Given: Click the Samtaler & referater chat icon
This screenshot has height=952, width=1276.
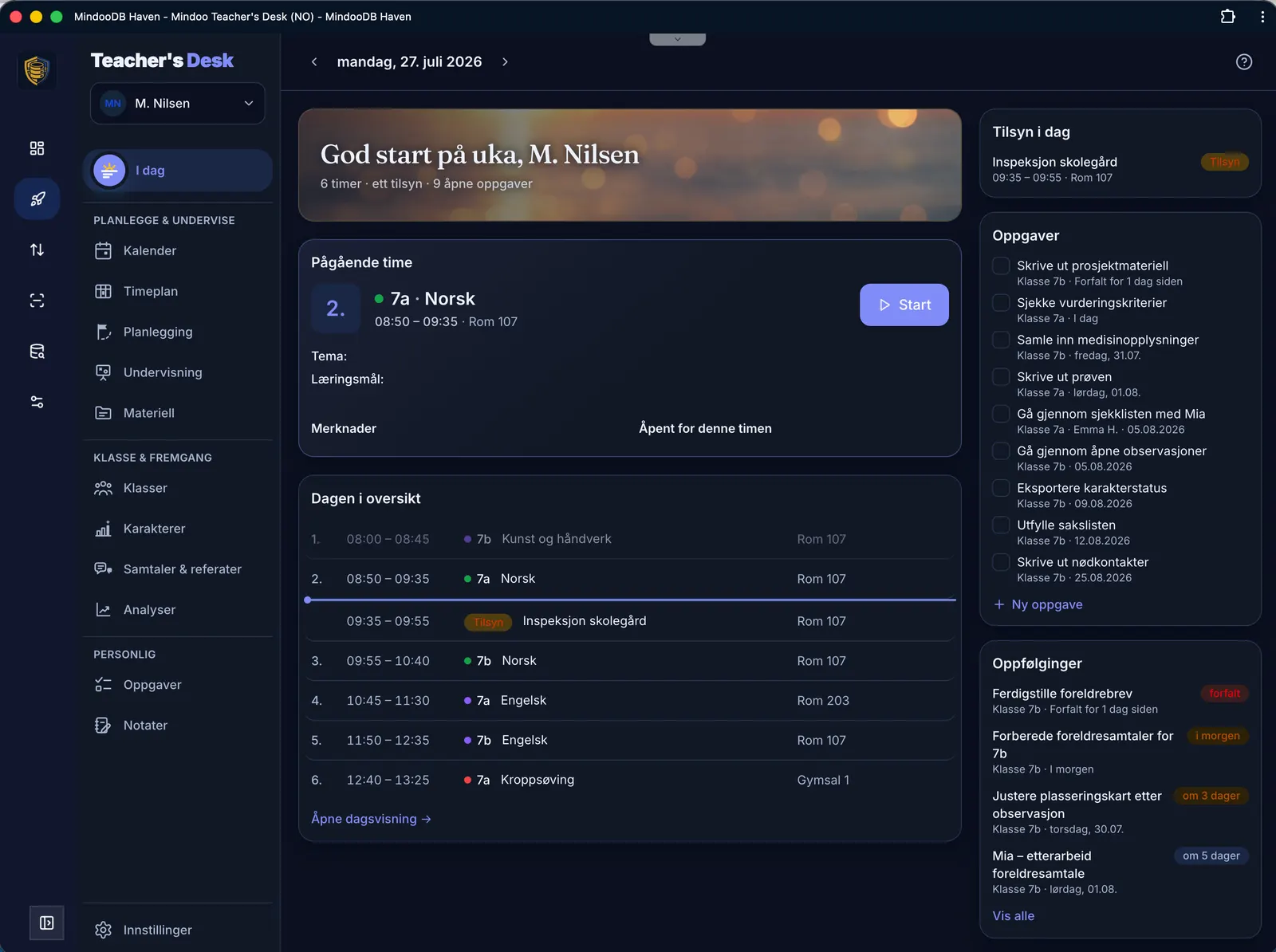Looking at the screenshot, I should 103,570.
